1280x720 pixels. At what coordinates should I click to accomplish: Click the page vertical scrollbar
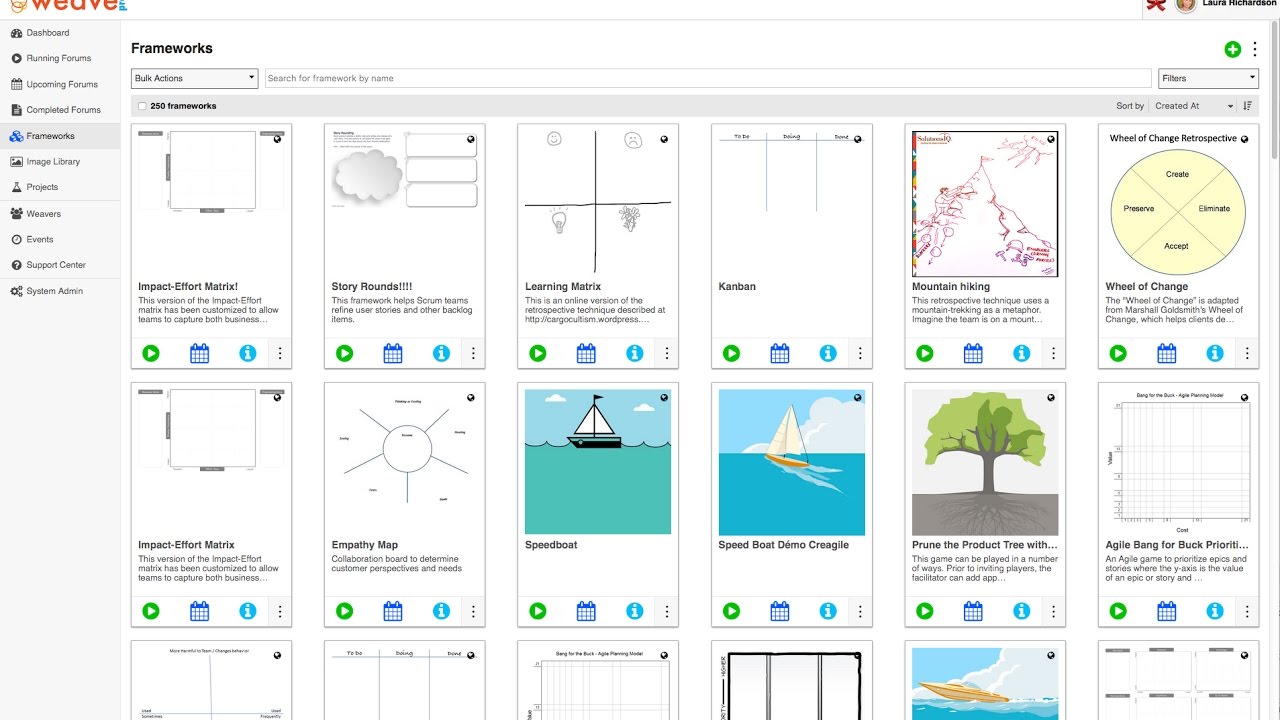1274,370
